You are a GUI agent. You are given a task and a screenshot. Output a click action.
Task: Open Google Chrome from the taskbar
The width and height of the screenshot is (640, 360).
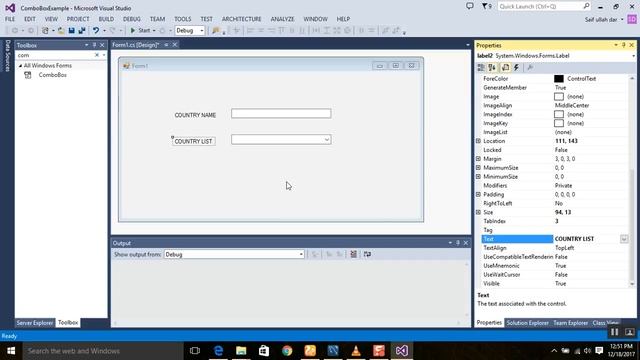[287, 351]
